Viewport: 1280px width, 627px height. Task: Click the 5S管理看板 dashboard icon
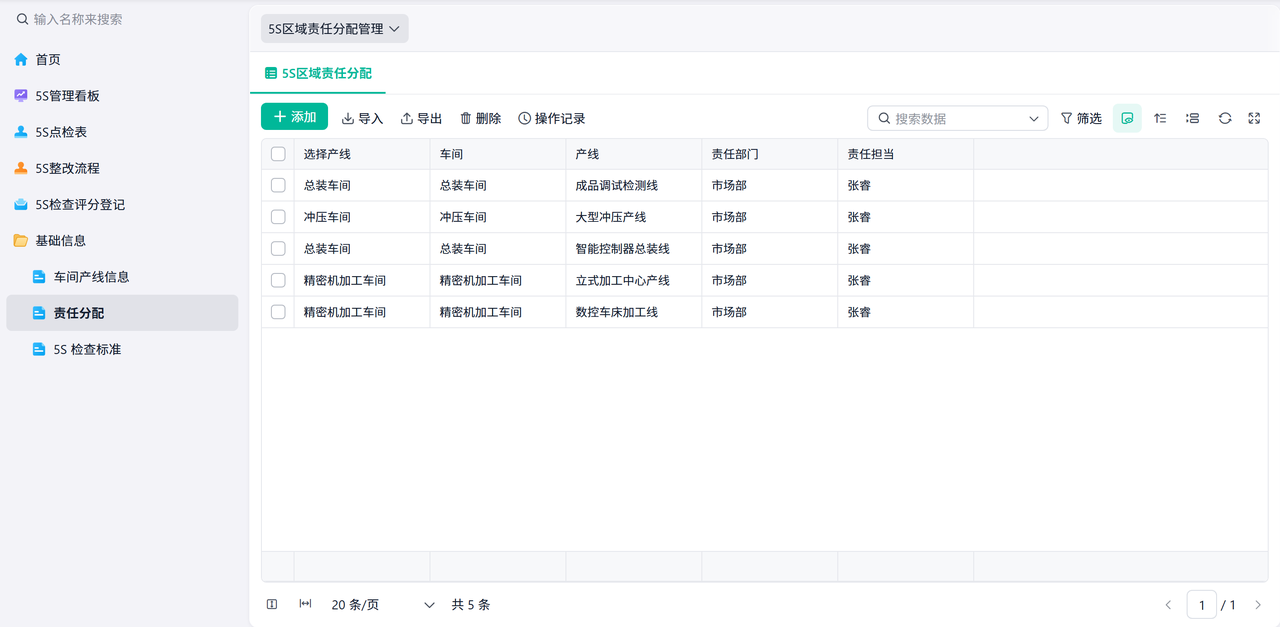coord(21,96)
